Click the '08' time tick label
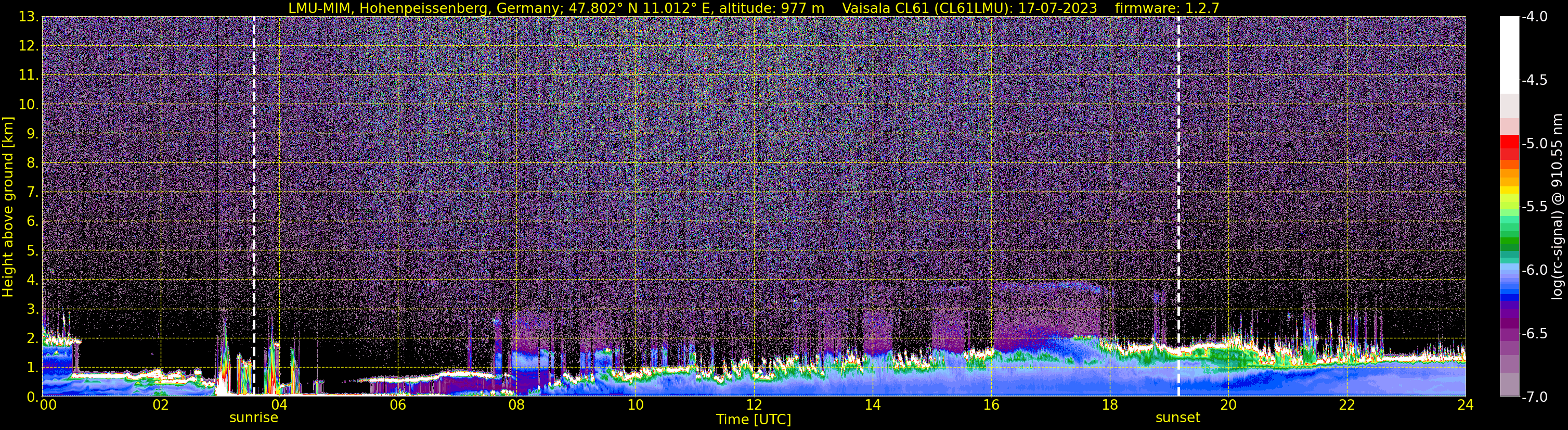Screen dimensions: 1568x430 coord(517,405)
